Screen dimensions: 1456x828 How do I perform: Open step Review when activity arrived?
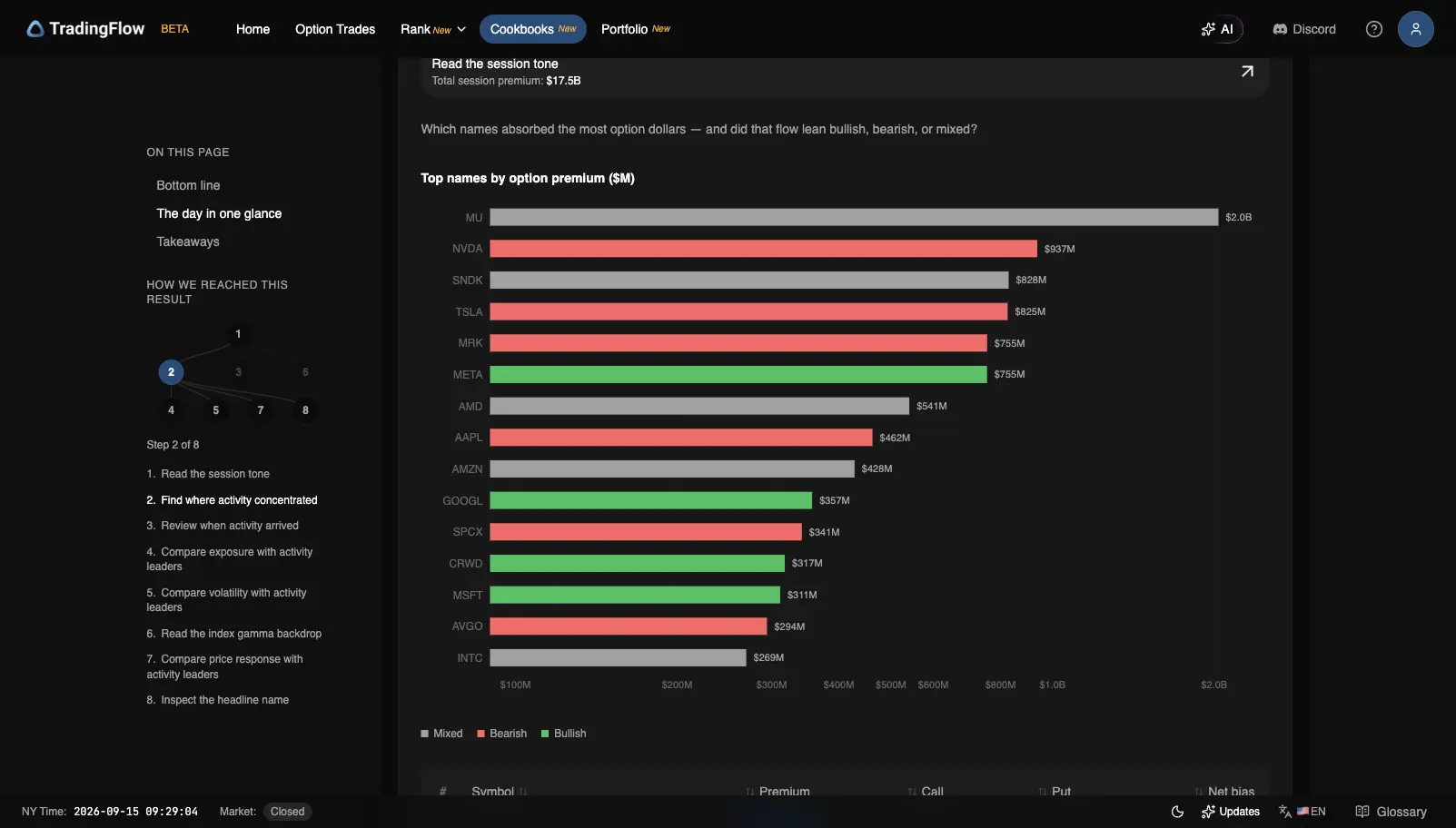click(223, 526)
